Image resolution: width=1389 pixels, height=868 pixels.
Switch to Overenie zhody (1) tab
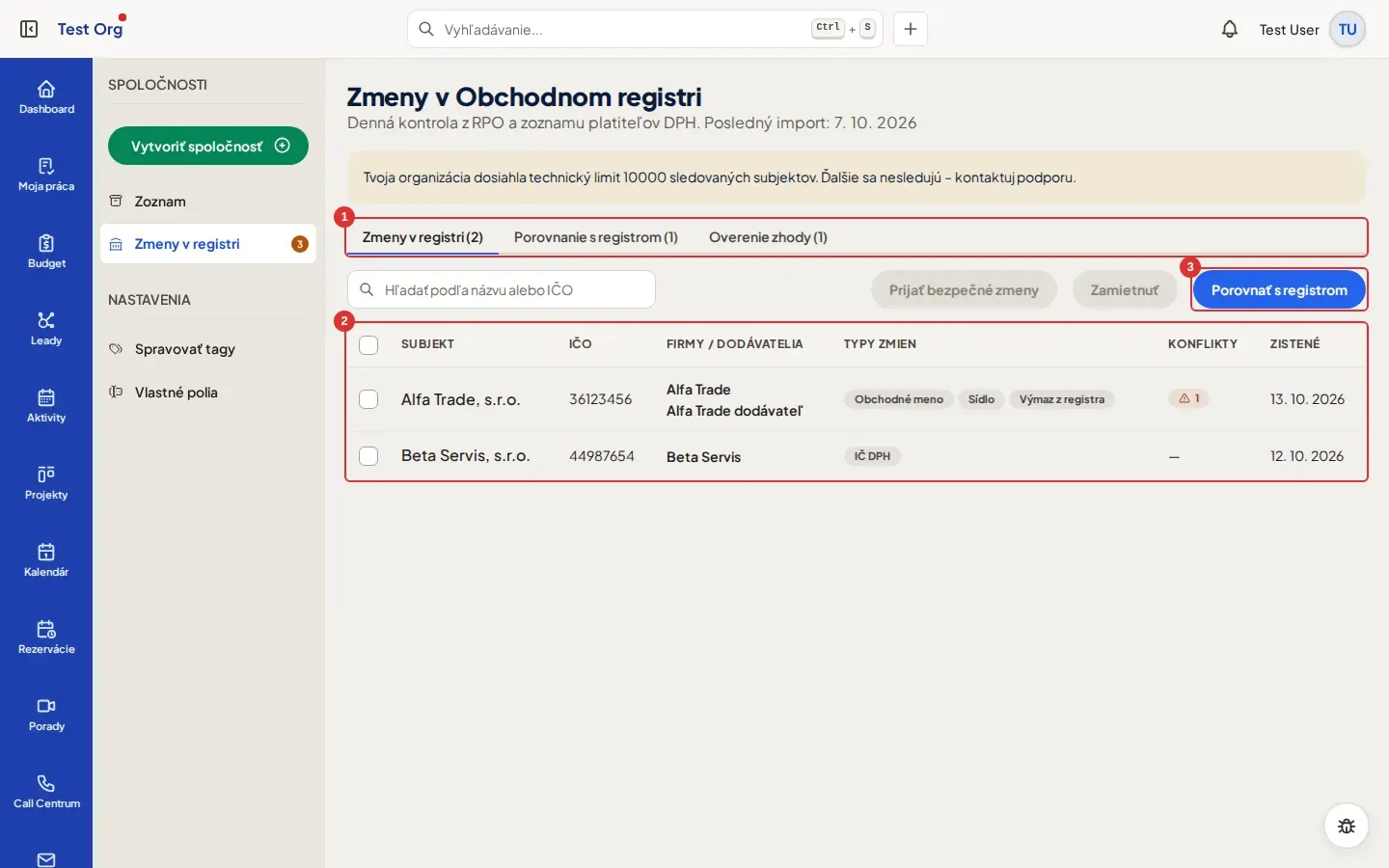click(768, 237)
